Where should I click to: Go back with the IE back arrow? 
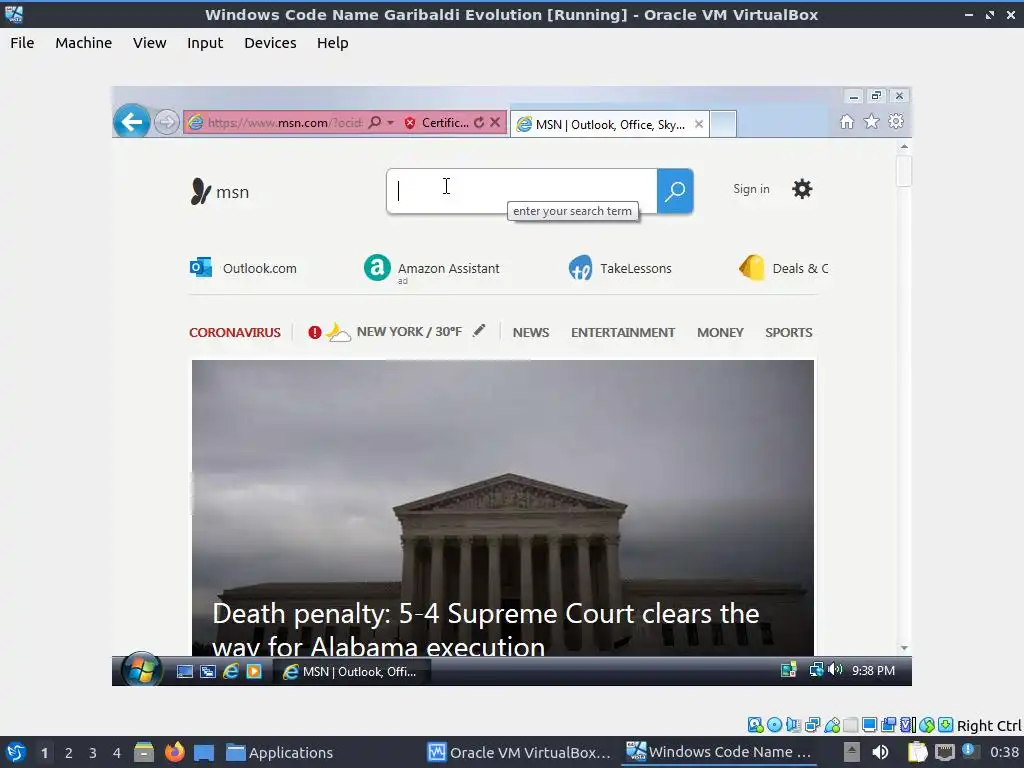click(131, 121)
